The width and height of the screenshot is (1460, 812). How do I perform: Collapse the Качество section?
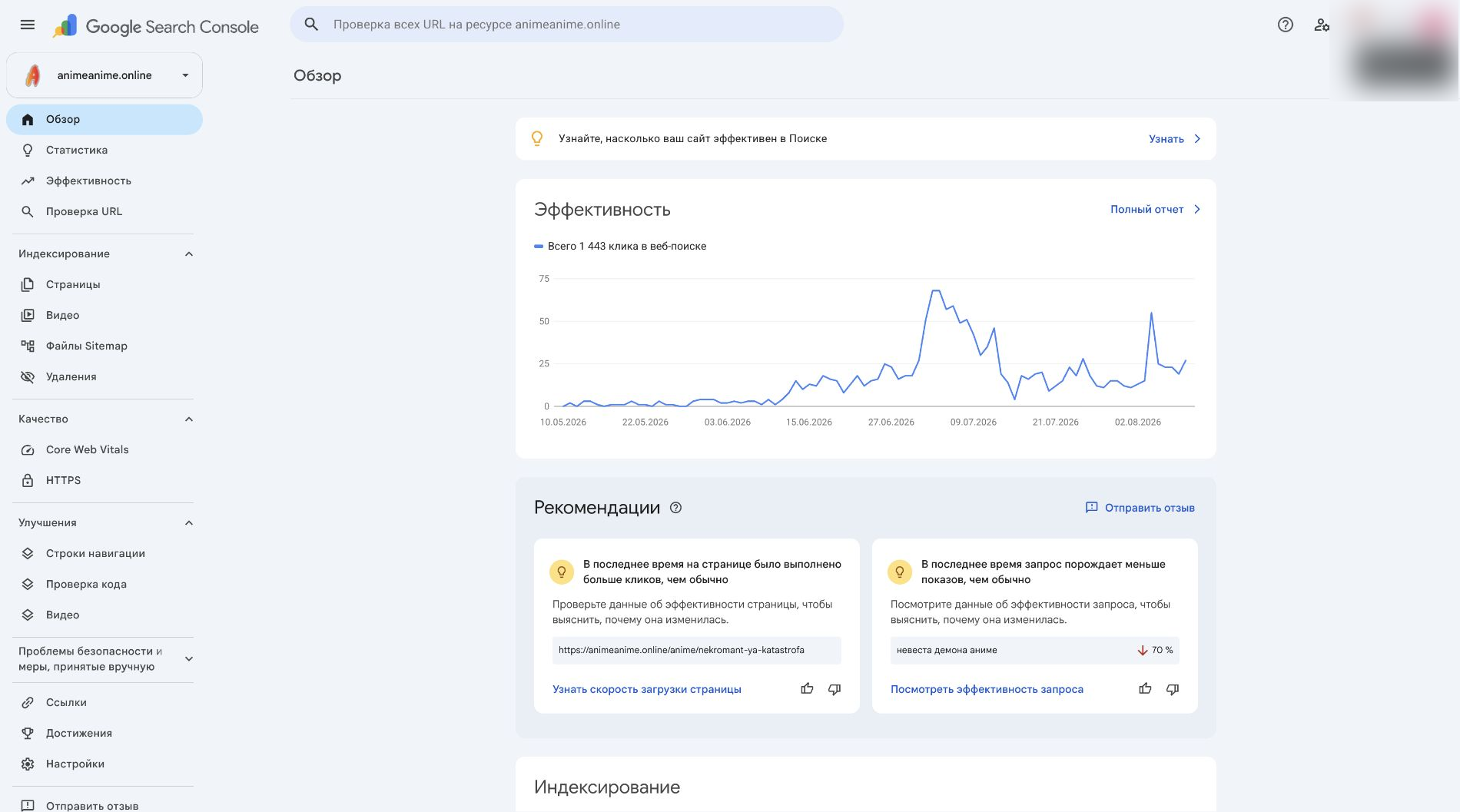[x=189, y=419]
